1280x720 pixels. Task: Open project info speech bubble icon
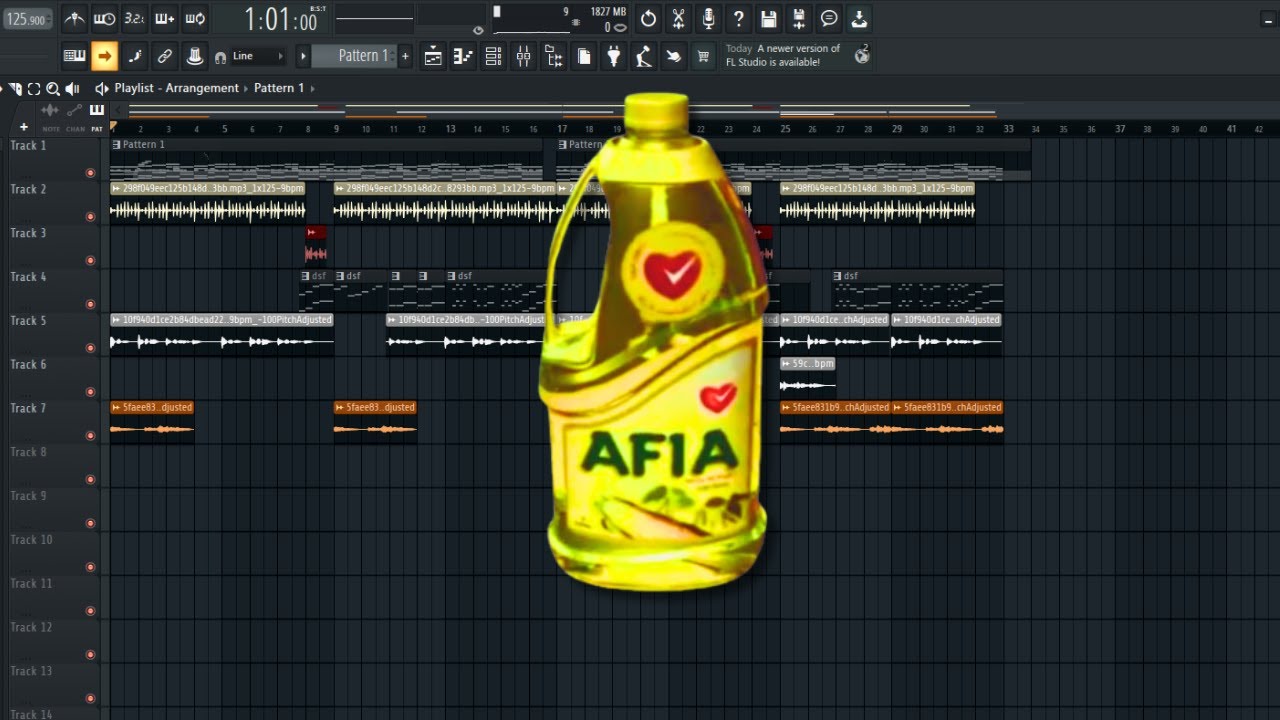click(x=829, y=18)
